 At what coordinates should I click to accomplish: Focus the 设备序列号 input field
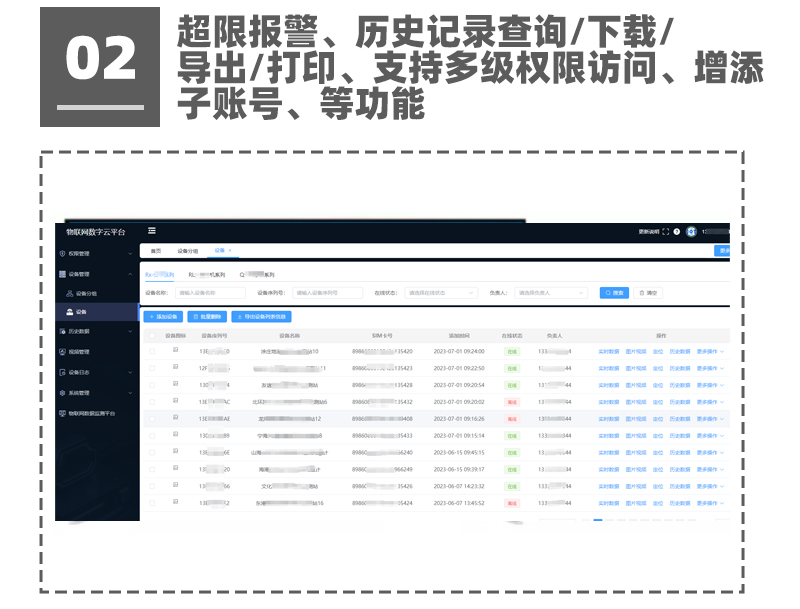328,293
